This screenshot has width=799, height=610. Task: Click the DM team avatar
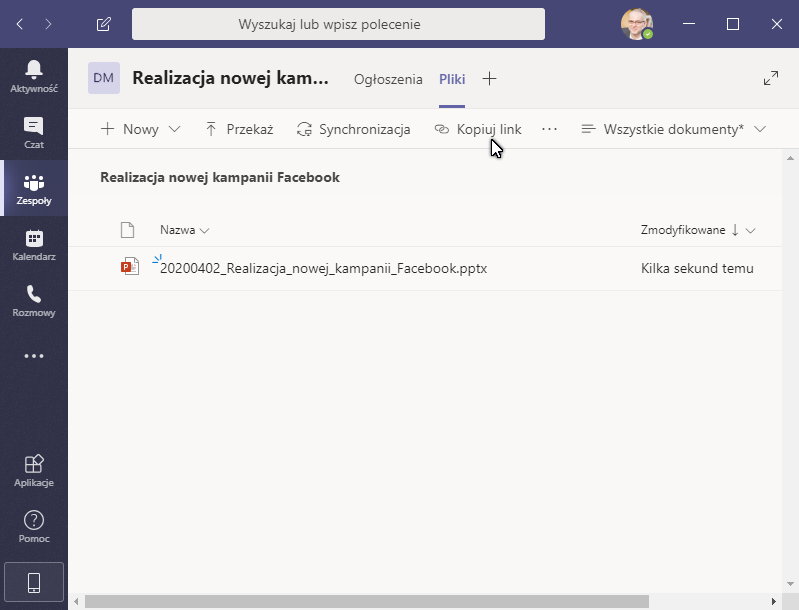pyautogui.click(x=104, y=78)
